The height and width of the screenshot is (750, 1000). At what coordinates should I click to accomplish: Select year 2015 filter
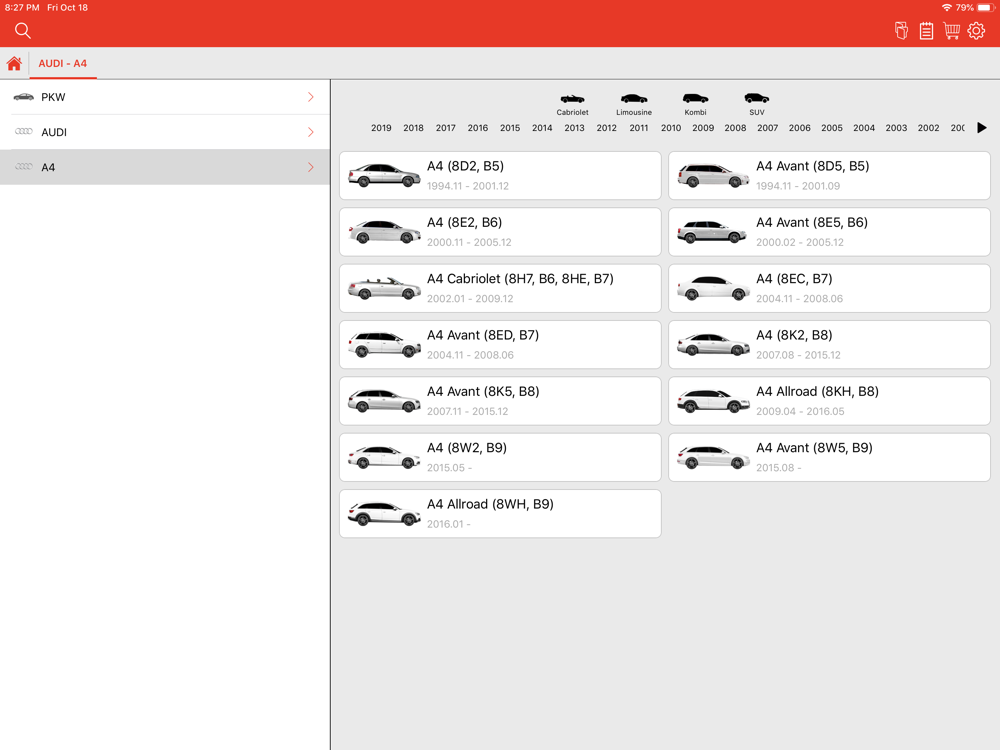[510, 128]
